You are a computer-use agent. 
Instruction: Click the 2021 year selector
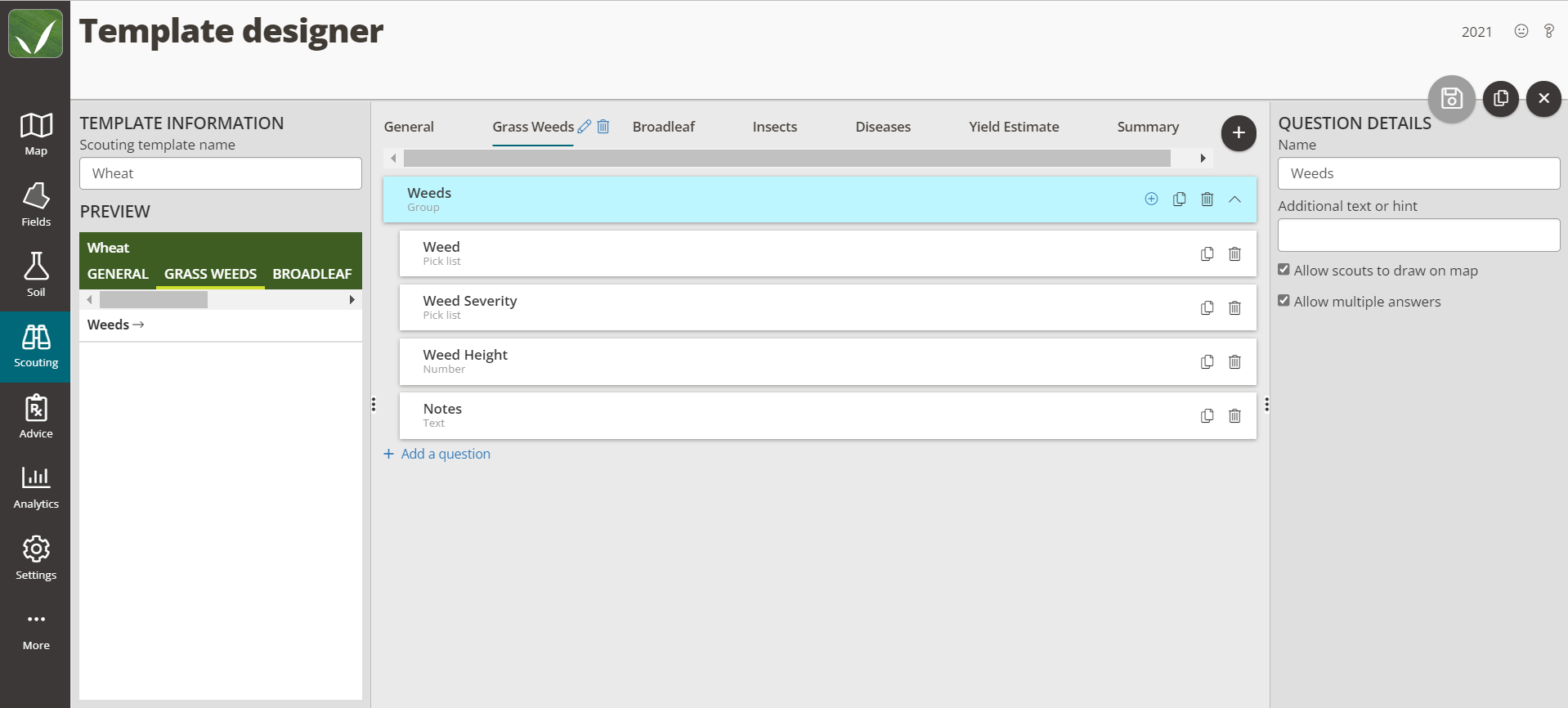tap(1476, 32)
